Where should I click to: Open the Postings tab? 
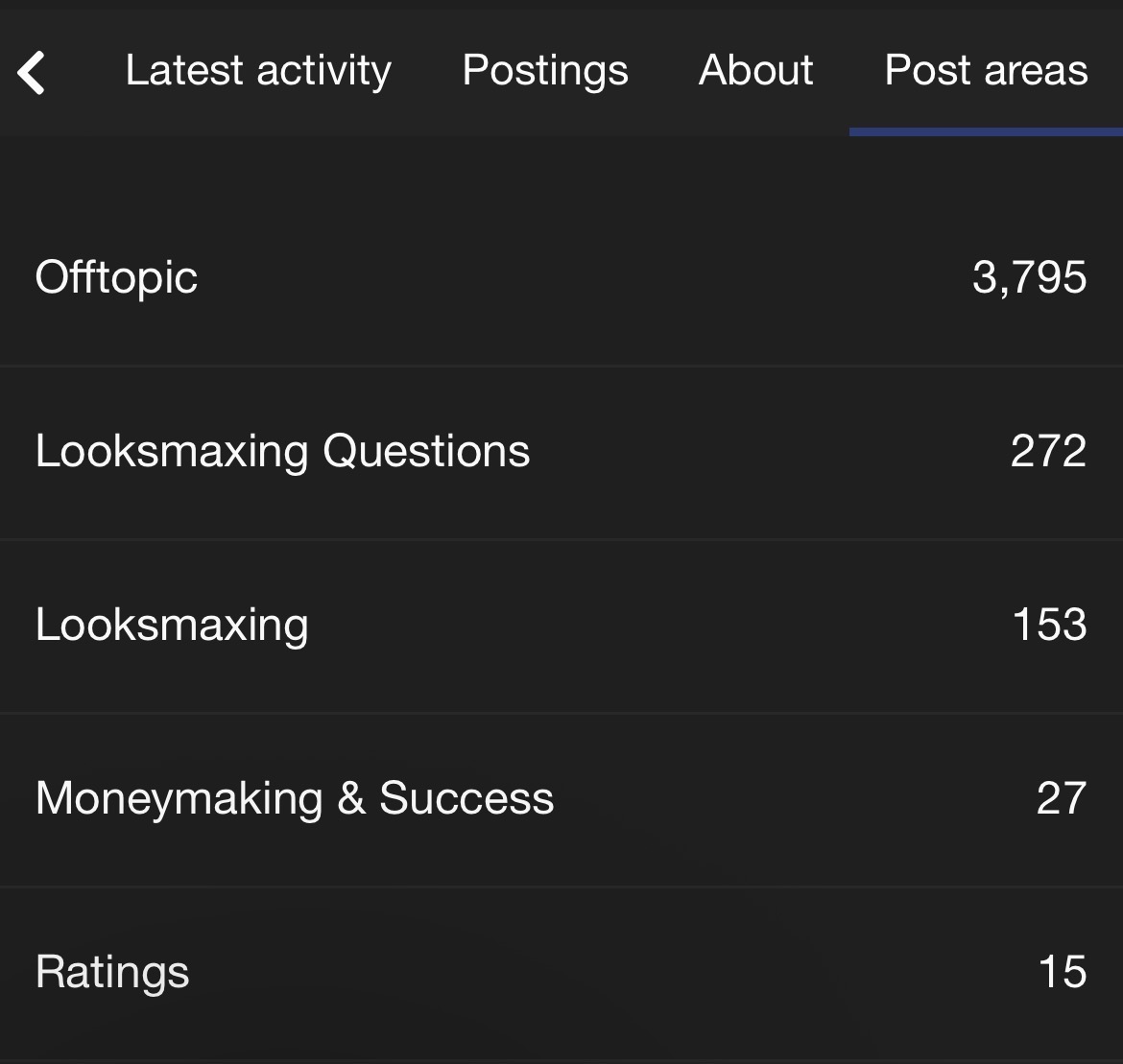click(x=545, y=70)
